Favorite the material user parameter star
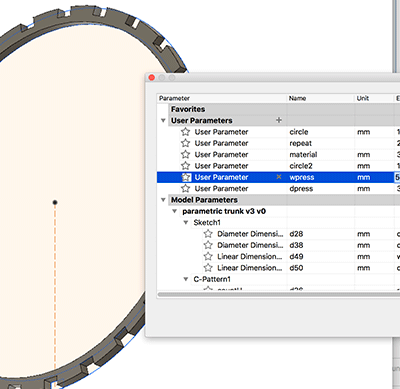Image resolution: width=400 pixels, height=389 pixels. coord(185,154)
